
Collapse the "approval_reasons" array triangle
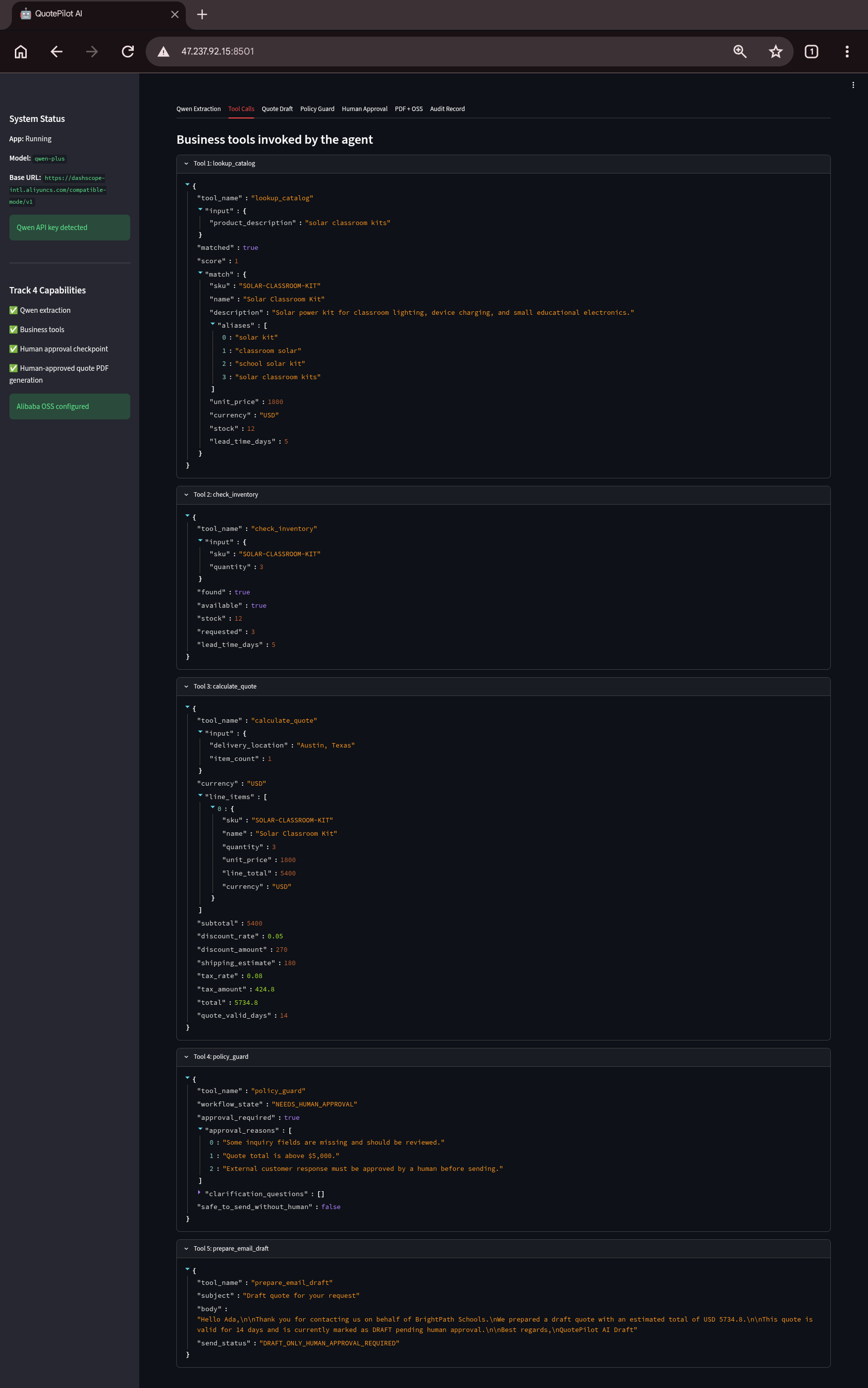click(x=200, y=1129)
